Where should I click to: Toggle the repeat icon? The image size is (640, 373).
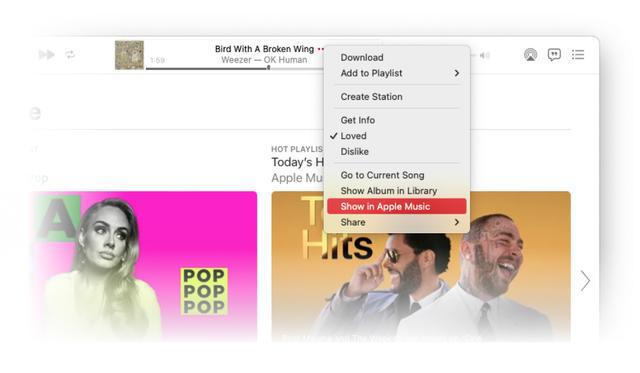tap(70, 54)
